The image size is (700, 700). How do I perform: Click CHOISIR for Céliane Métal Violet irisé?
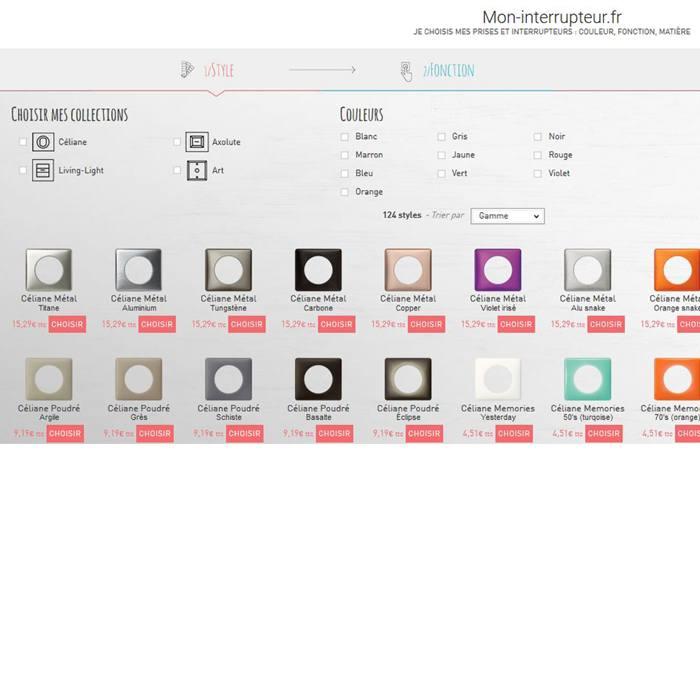(516, 324)
